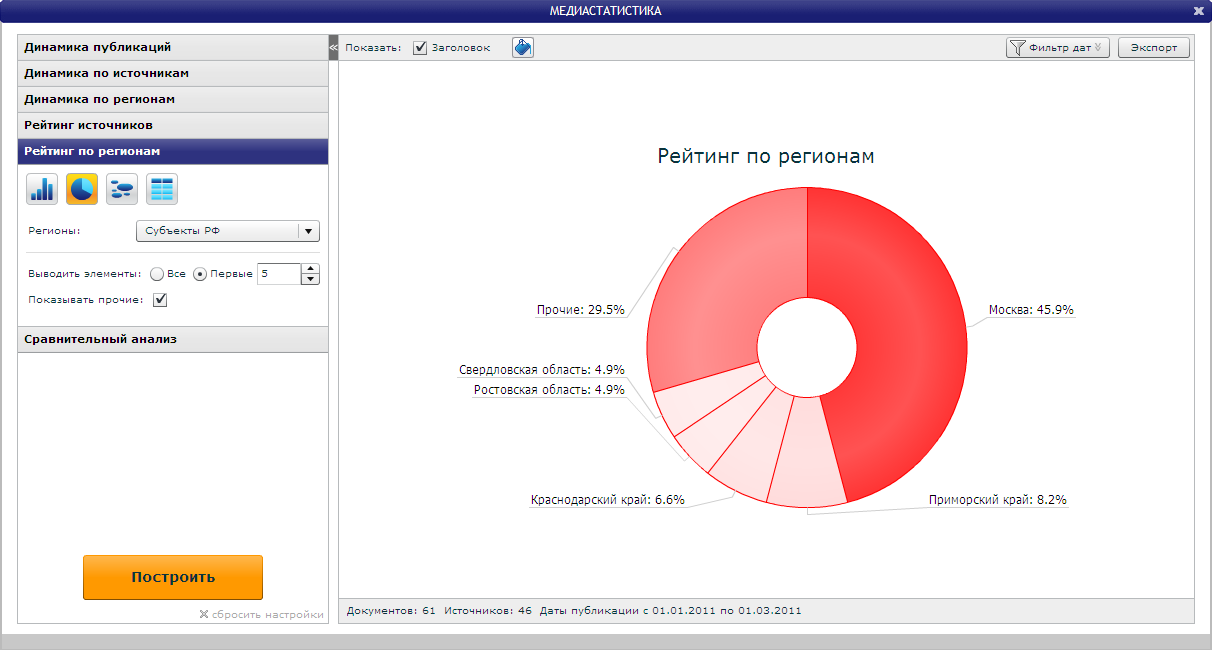The height and width of the screenshot is (650, 1212).
Task: Click the Свердловская область: 4.9% label
Action: [542, 370]
